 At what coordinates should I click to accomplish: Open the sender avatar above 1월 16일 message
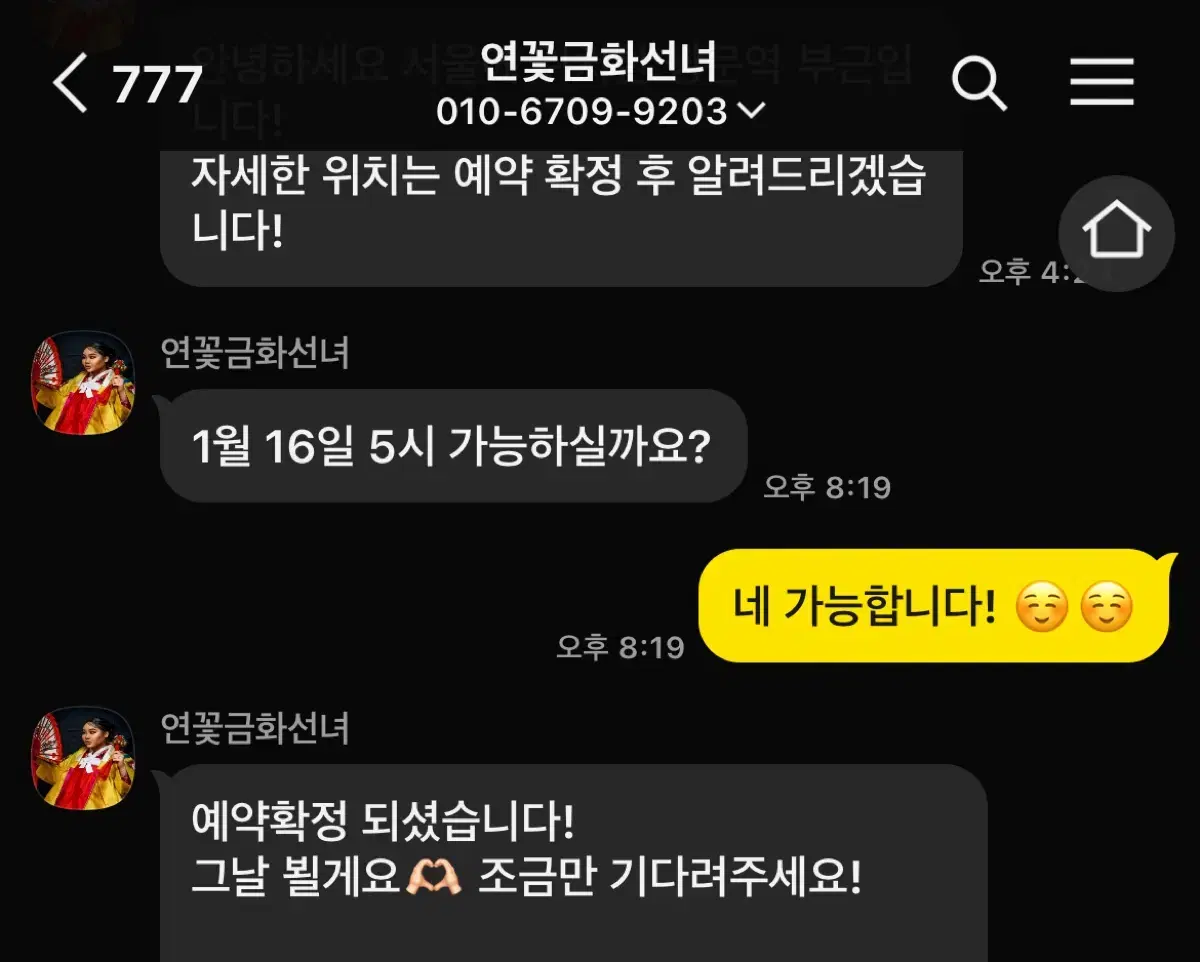pos(84,383)
